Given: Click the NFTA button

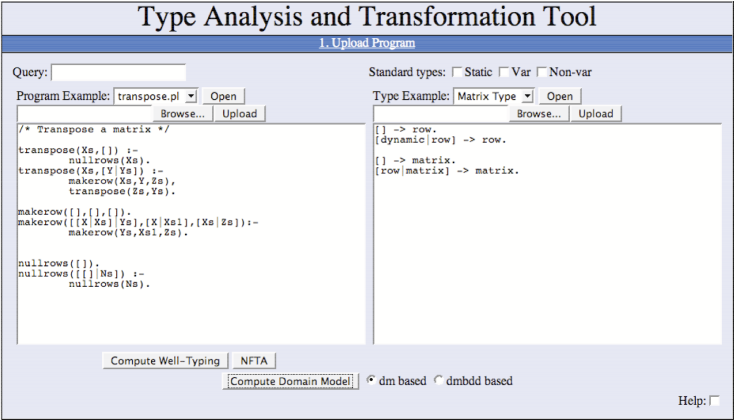Looking at the screenshot, I should coord(254,361).
